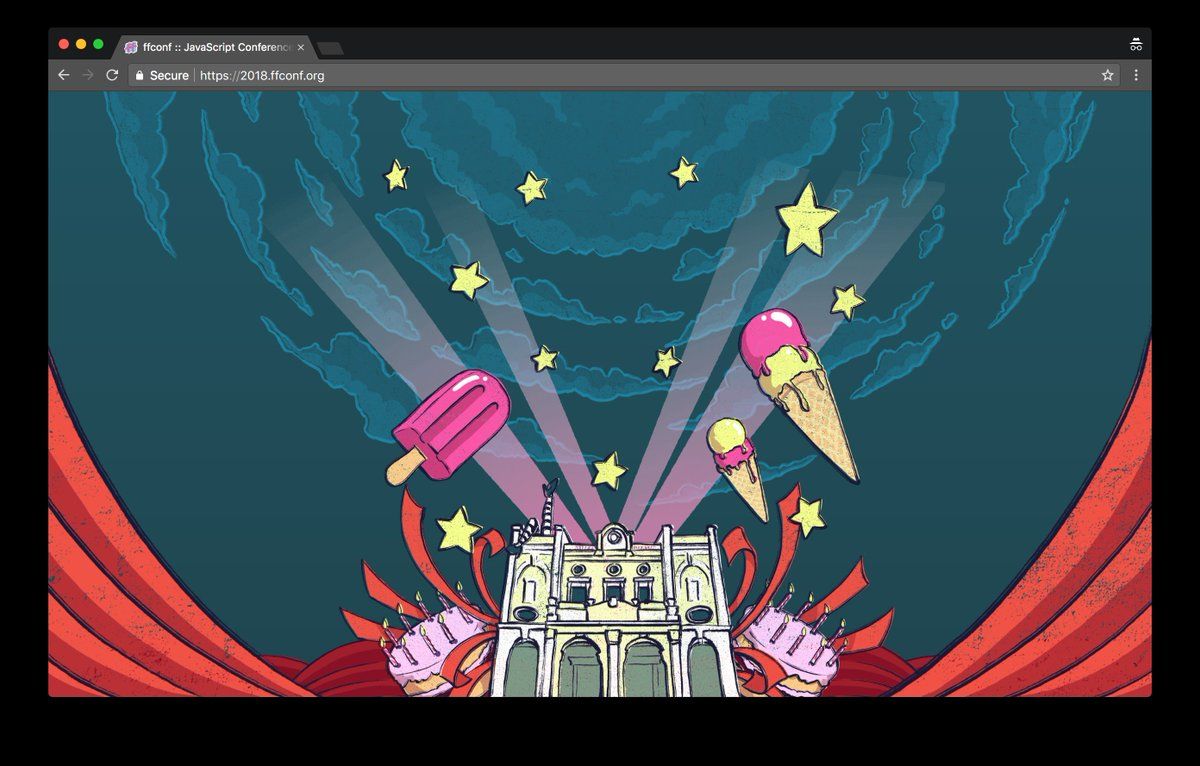Image resolution: width=1200 pixels, height=766 pixels.
Task: Click the browser back arrow
Action: [64, 75]
